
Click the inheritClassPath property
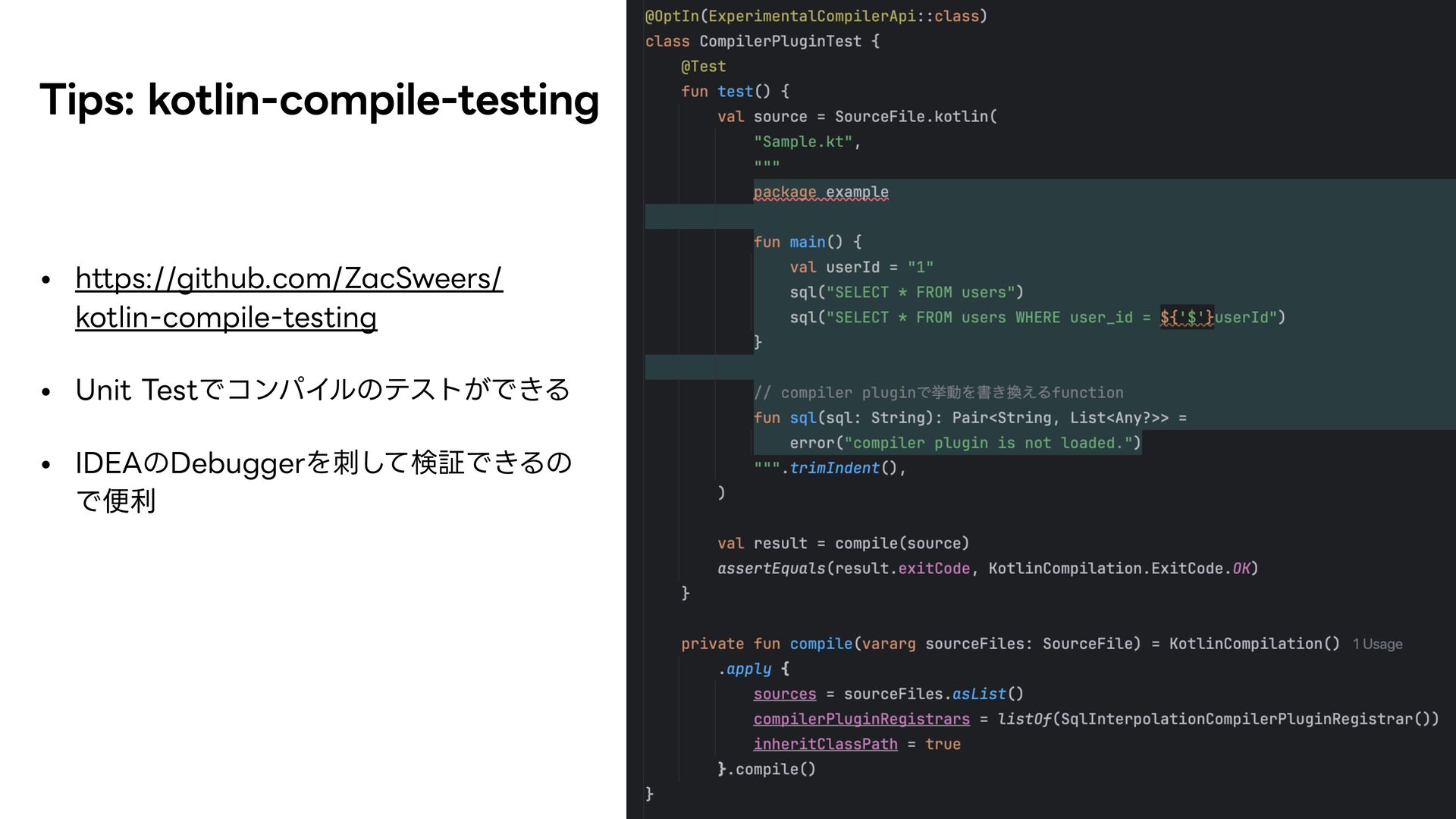point(825,745)
